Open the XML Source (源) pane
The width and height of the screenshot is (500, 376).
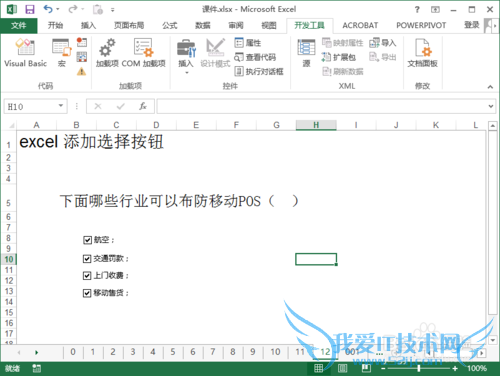click(306, 53)
